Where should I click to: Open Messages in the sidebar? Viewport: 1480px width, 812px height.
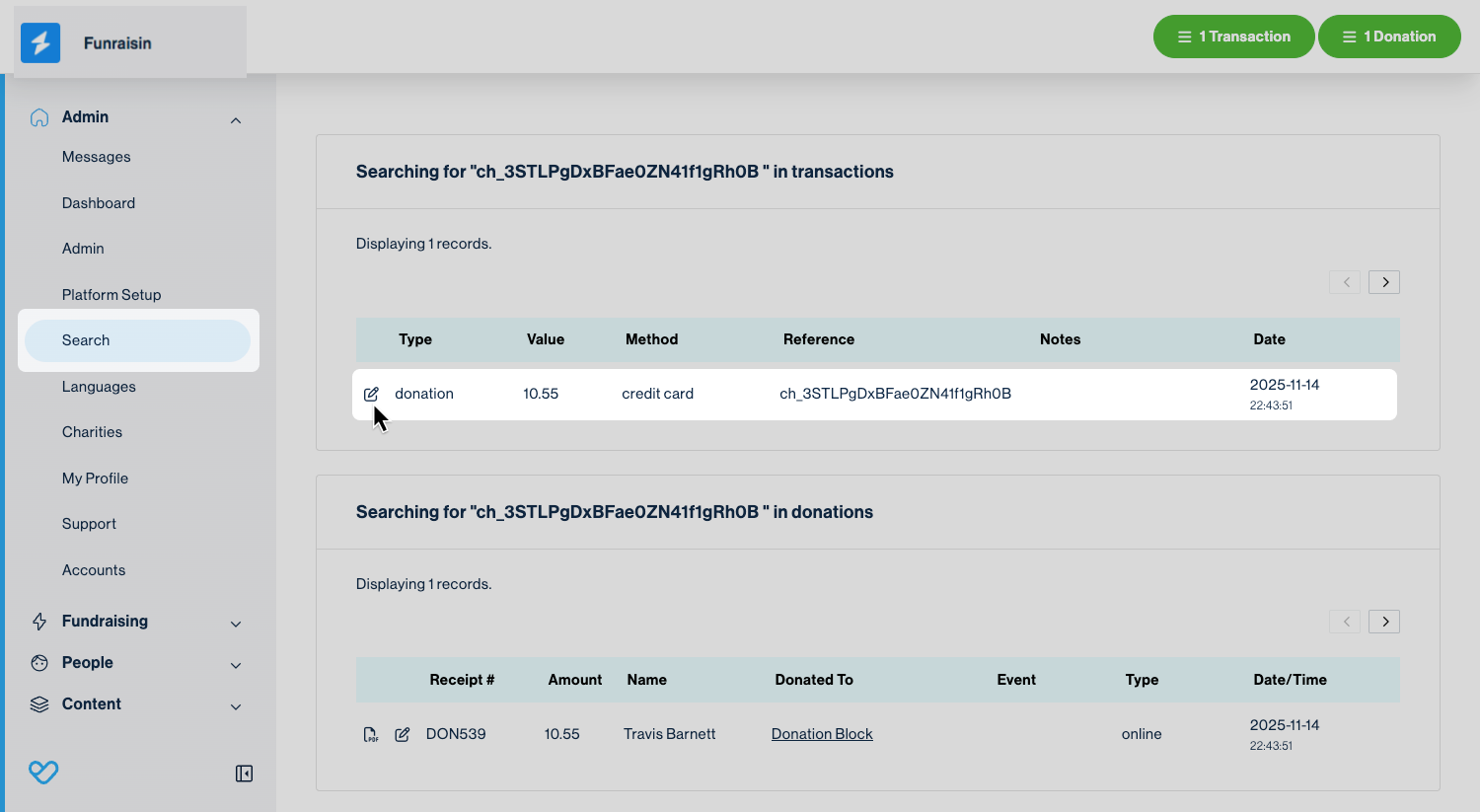tap(96, 157)
